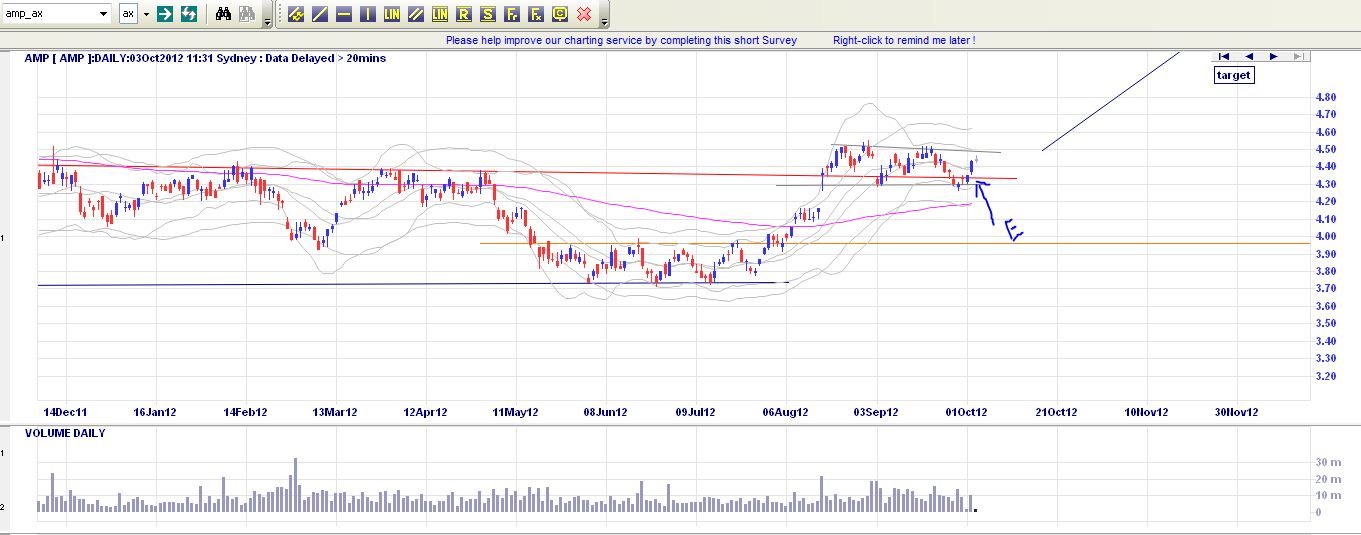
Task: Move chart back with the left arrow
Action: coord(1249,56)
